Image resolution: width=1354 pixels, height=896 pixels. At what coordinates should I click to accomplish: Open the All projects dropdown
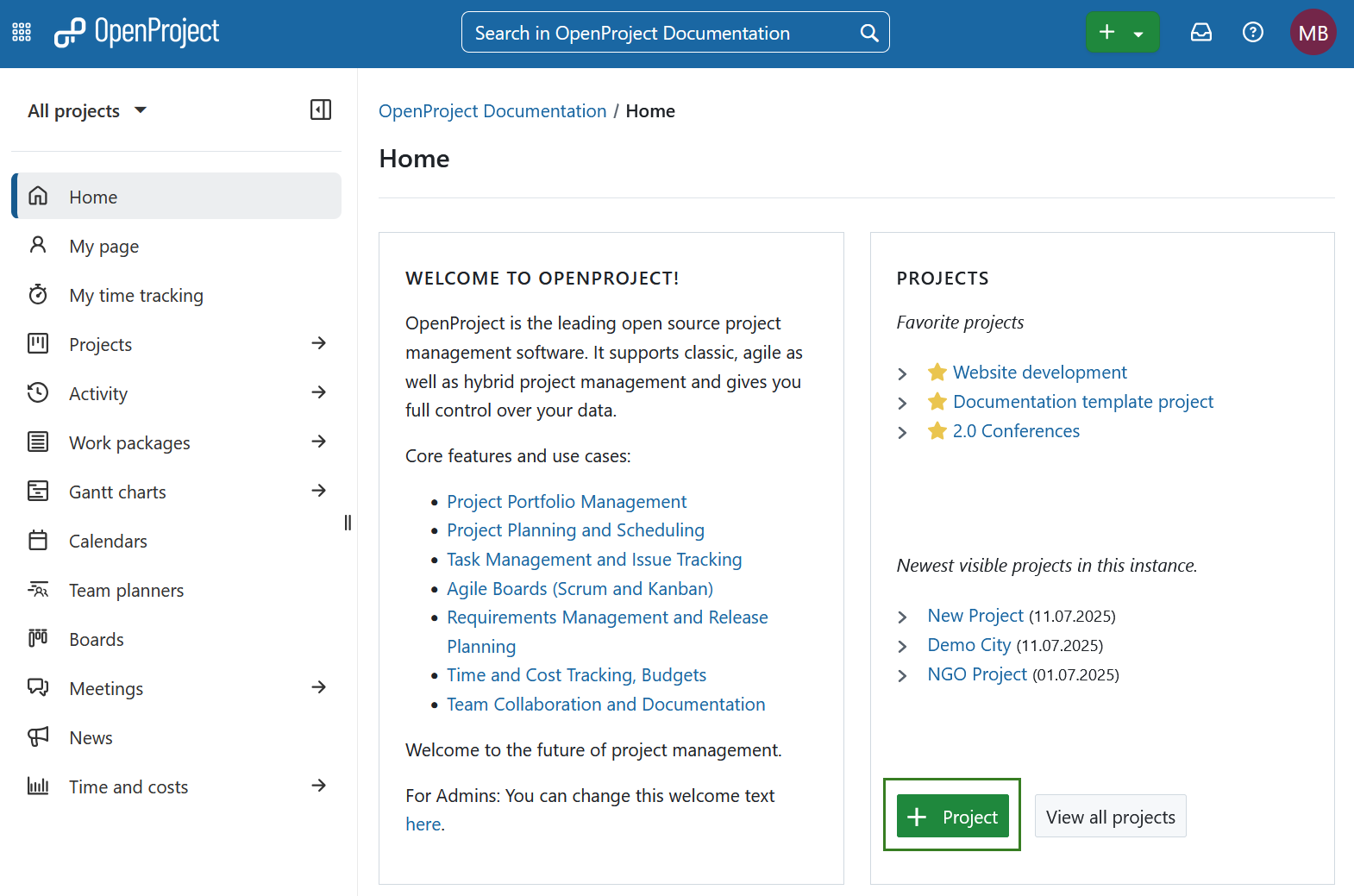click(x=87, y=111)
